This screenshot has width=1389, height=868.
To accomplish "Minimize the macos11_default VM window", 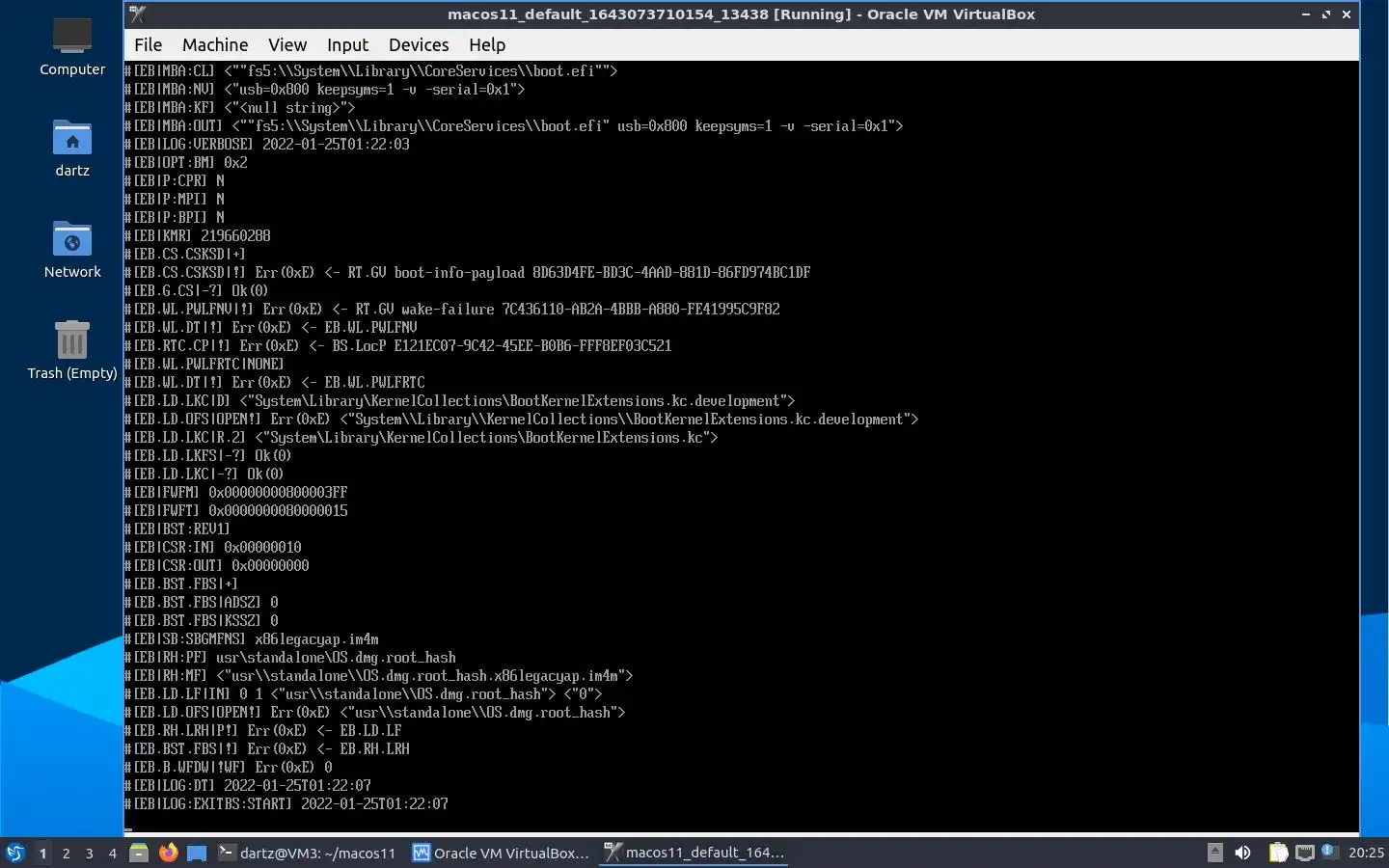I will [x=1305, y=14].
